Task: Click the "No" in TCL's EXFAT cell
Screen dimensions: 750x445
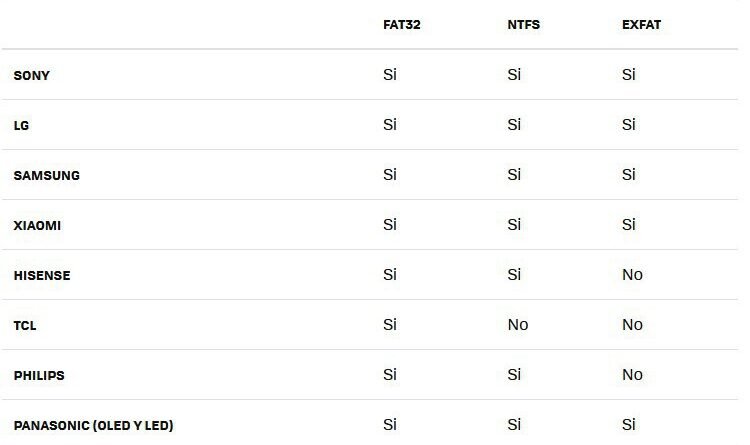Action: click(x=632, y=325)
